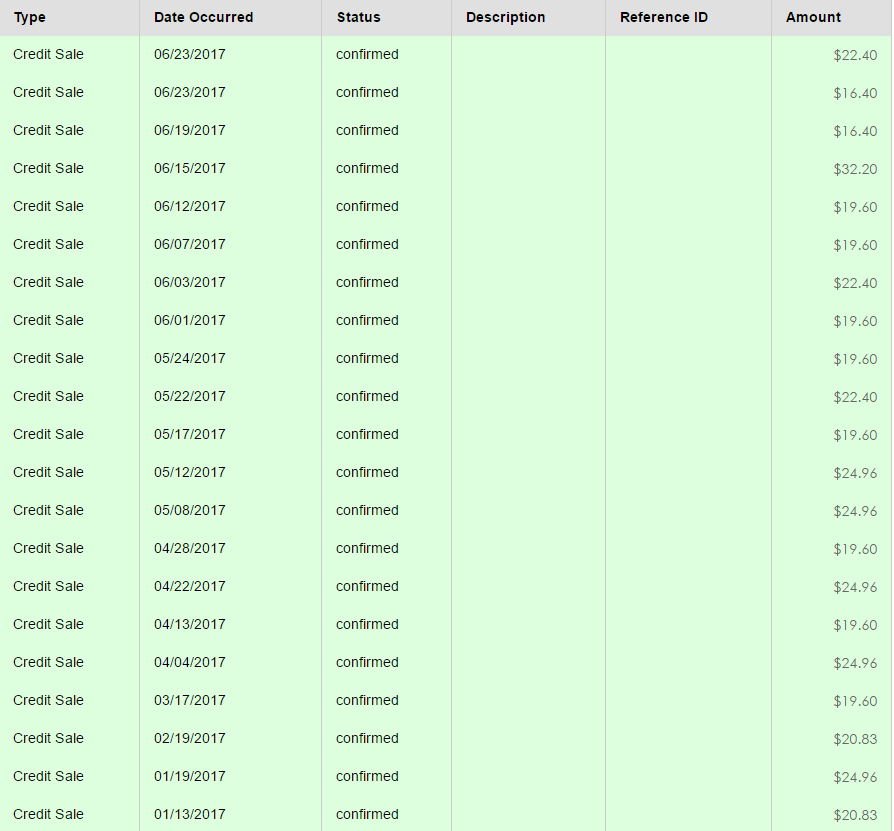The image size is (894, 831).
Task: Select the date 01/13/2017
Action: coord(190,814)
